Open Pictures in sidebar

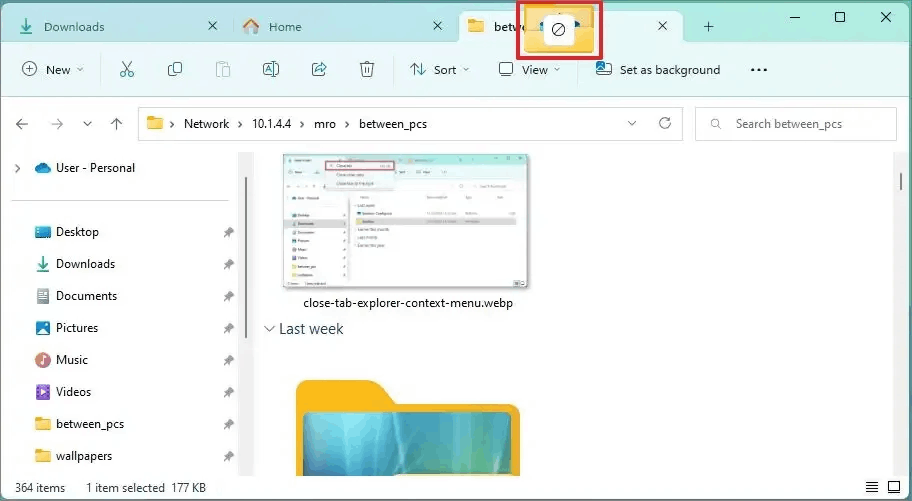click(x=77, y=328)
